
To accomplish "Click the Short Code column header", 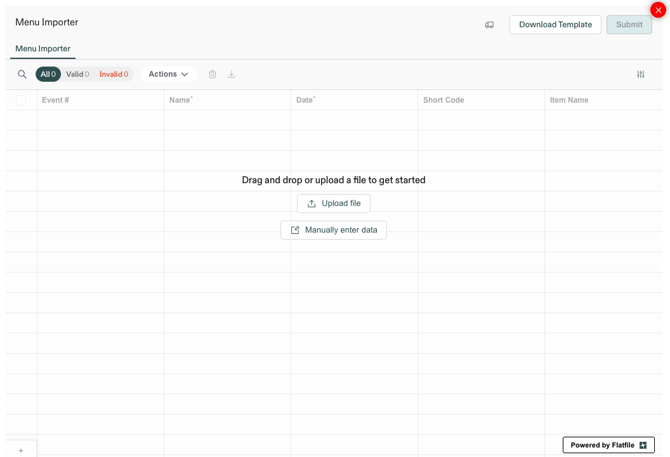I will pos(443,100).
